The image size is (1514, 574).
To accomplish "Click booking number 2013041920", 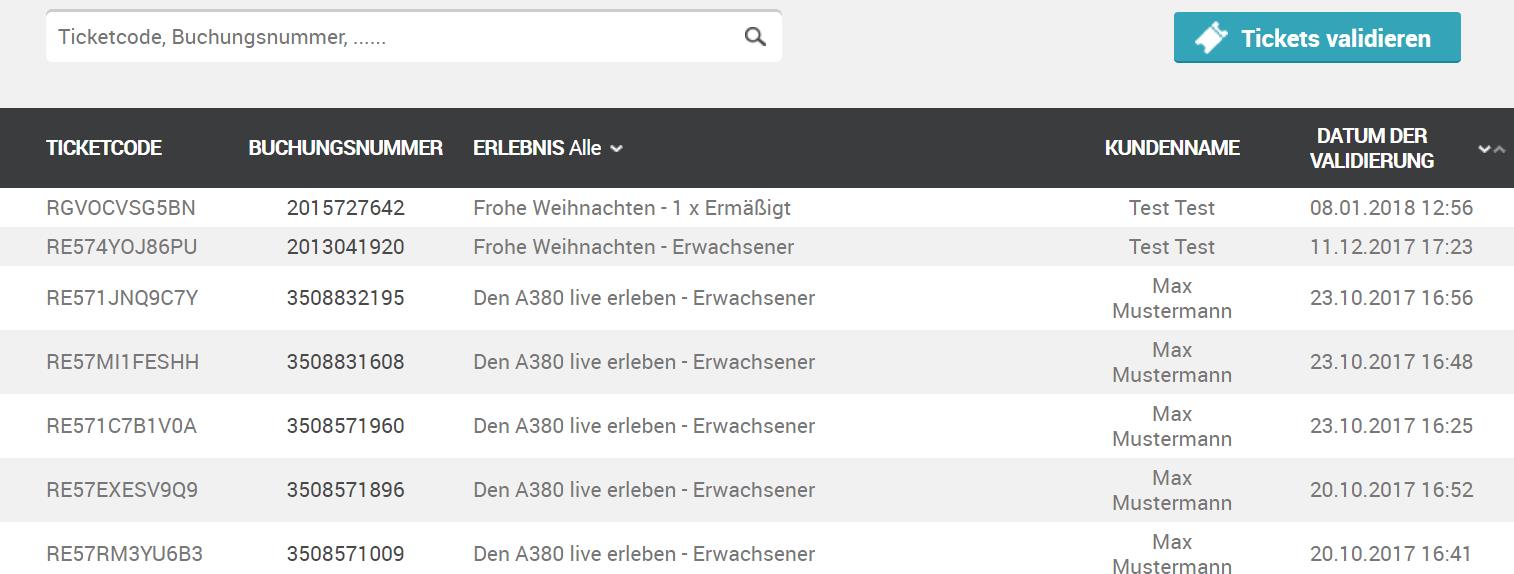I will coord(345,247).
